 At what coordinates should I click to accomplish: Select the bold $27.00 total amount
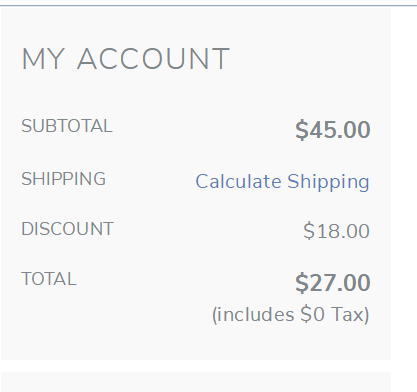tap(333, 283)
